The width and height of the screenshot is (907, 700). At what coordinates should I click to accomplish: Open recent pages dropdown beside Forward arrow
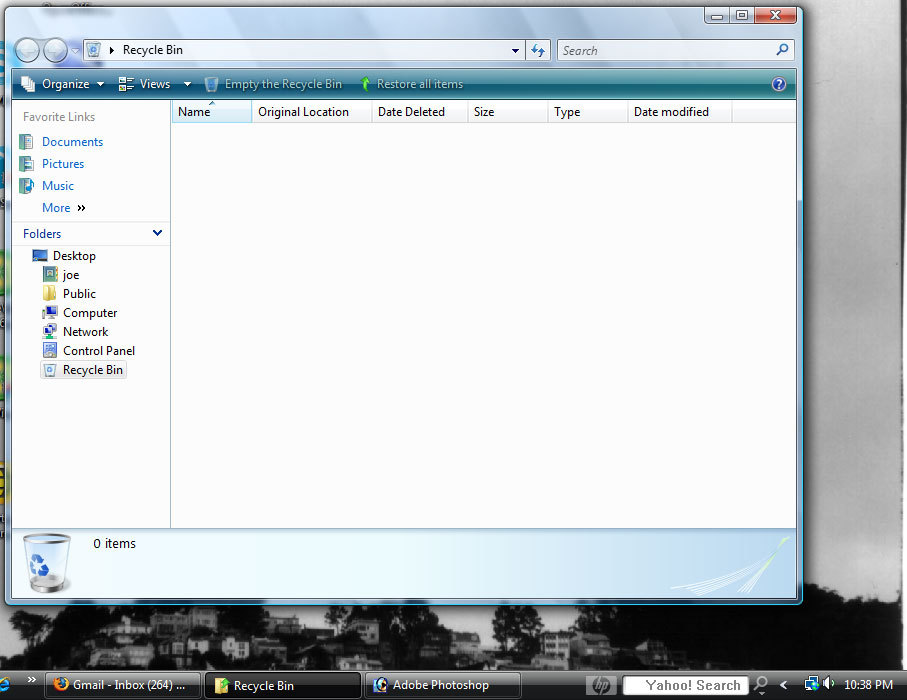pos(75,50)
